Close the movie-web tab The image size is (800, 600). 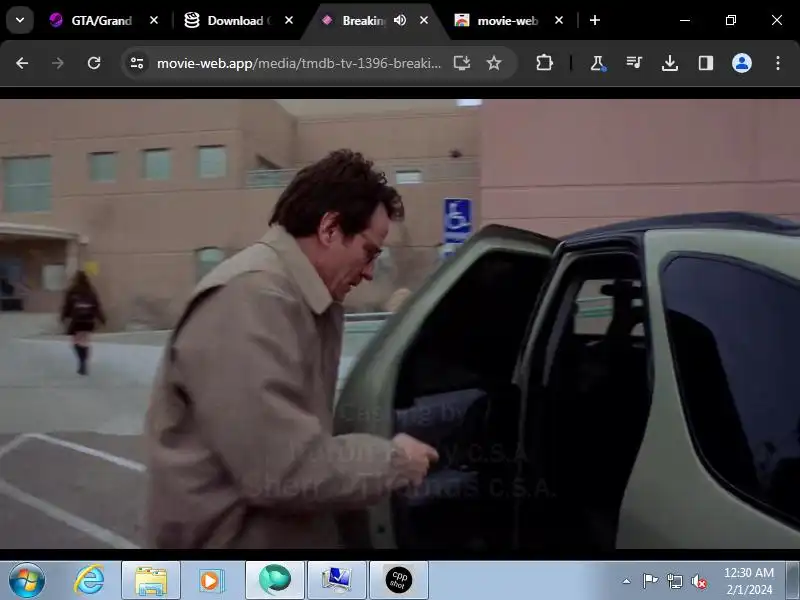click(559, 20)
